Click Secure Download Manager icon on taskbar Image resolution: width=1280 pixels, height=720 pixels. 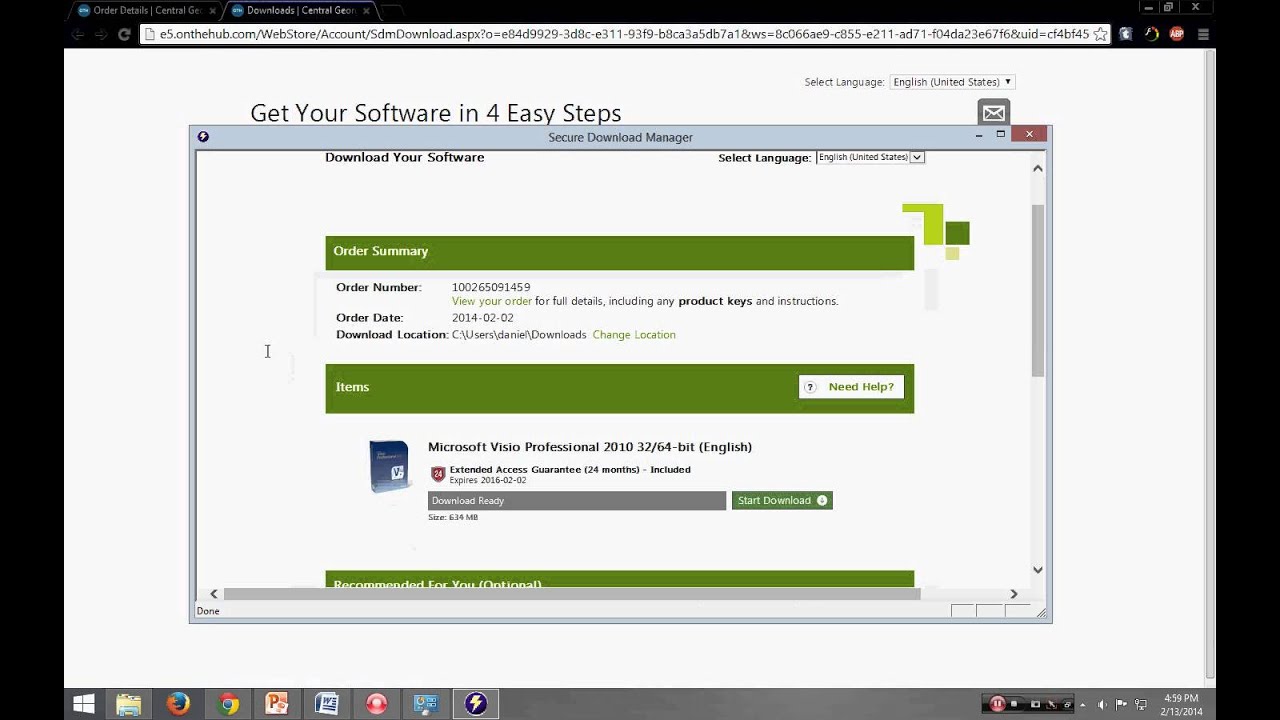pos(475,704)
